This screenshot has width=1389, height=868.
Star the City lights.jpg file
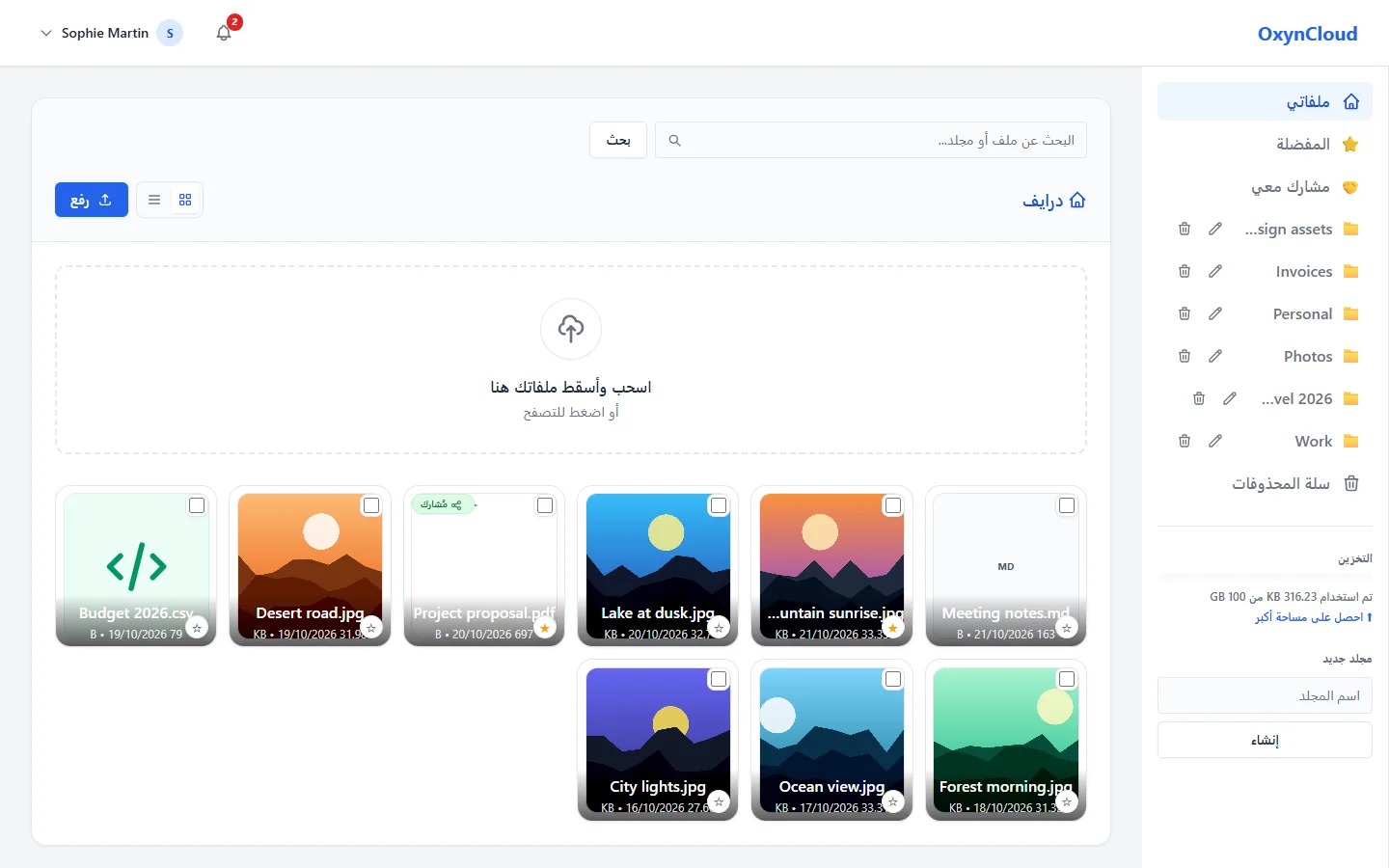pyautogui.click(x=719, y=801)
